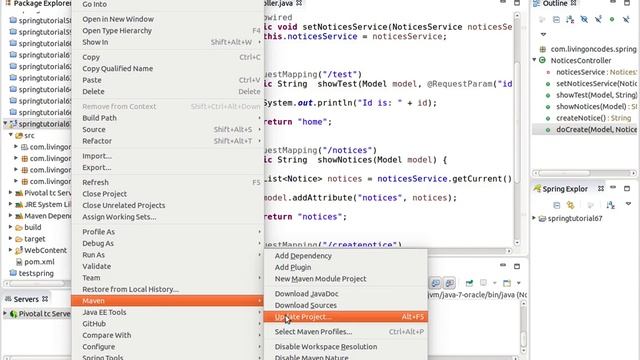Open the Maven context menu entry
This screenshot has width=640, height=360.
pyautogui.click(x=167, y=300)
